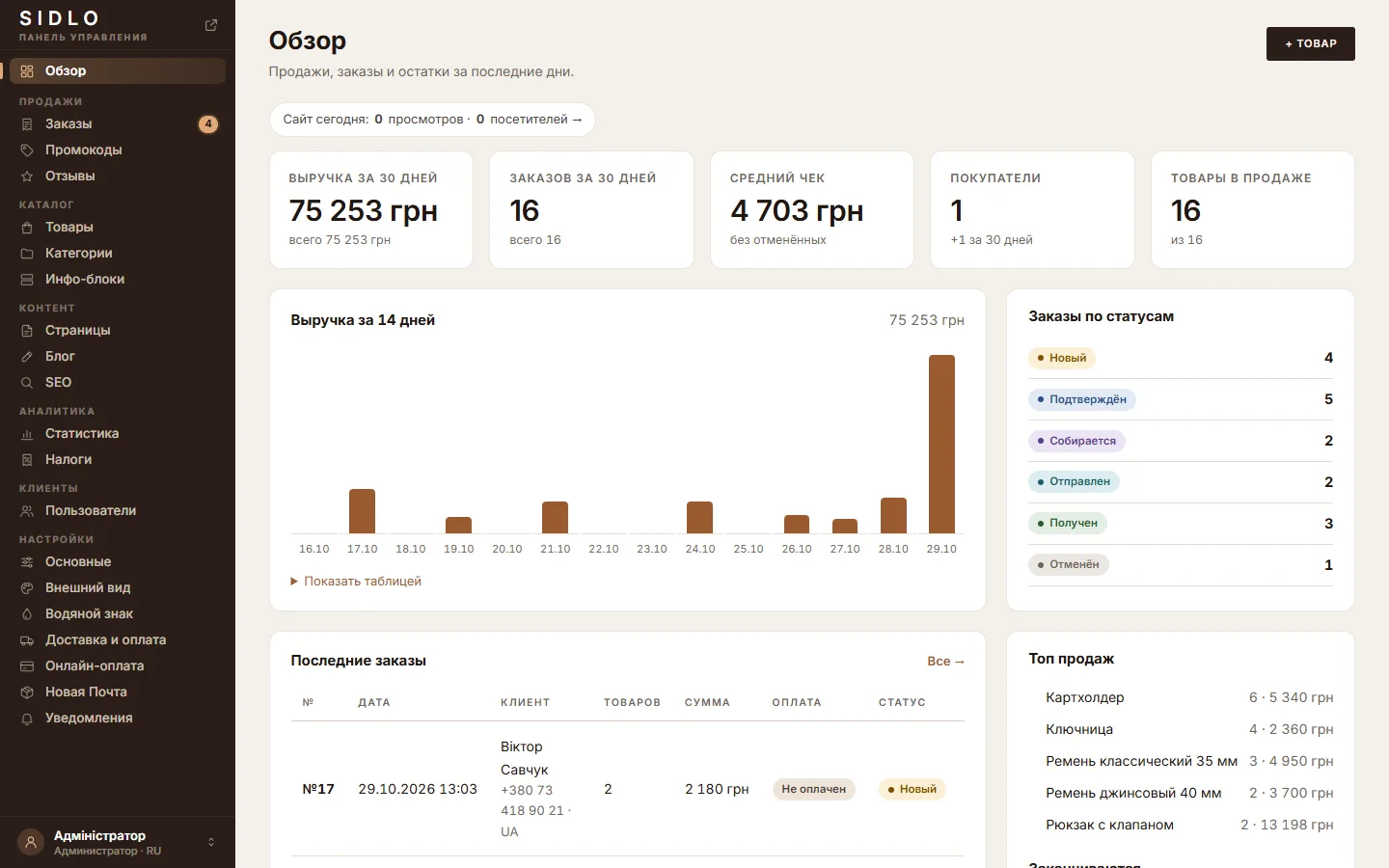This screenshot has height=868, width=1389.
Task: Click the Получен status badge
Action: pyautogui.click(x=1068, y=523)
